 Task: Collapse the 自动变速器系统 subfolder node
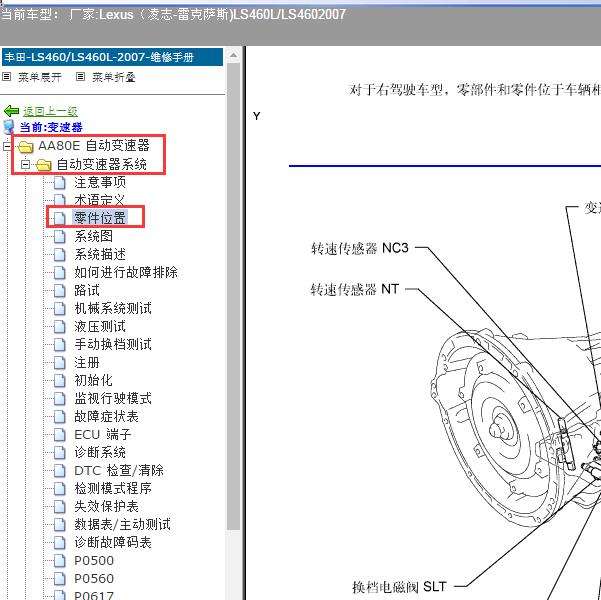tap(25, 164)
